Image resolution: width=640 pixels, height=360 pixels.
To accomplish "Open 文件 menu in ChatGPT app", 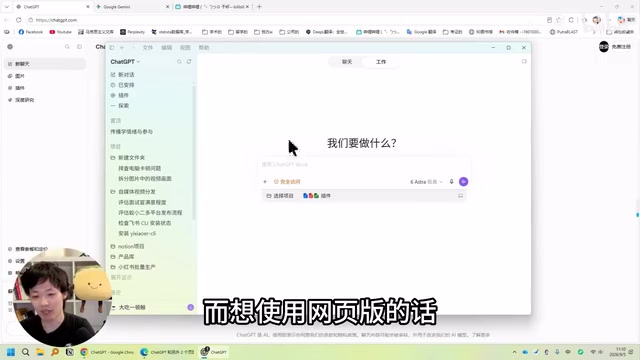I will coord(148,48).
